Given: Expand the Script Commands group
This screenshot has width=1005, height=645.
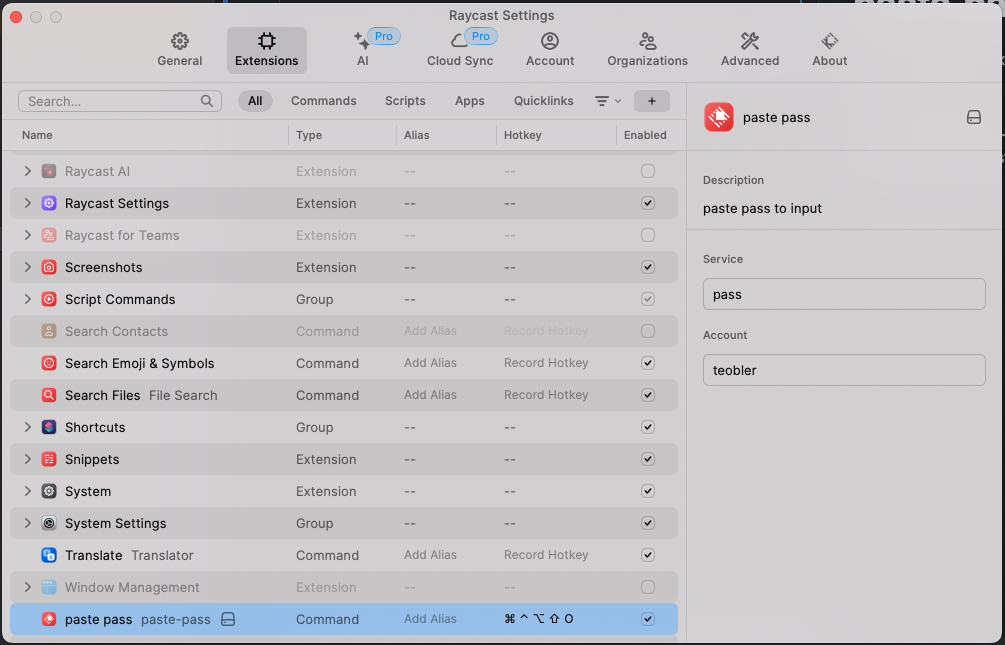Looking at the screenshot, I should [x=28, y=299].
